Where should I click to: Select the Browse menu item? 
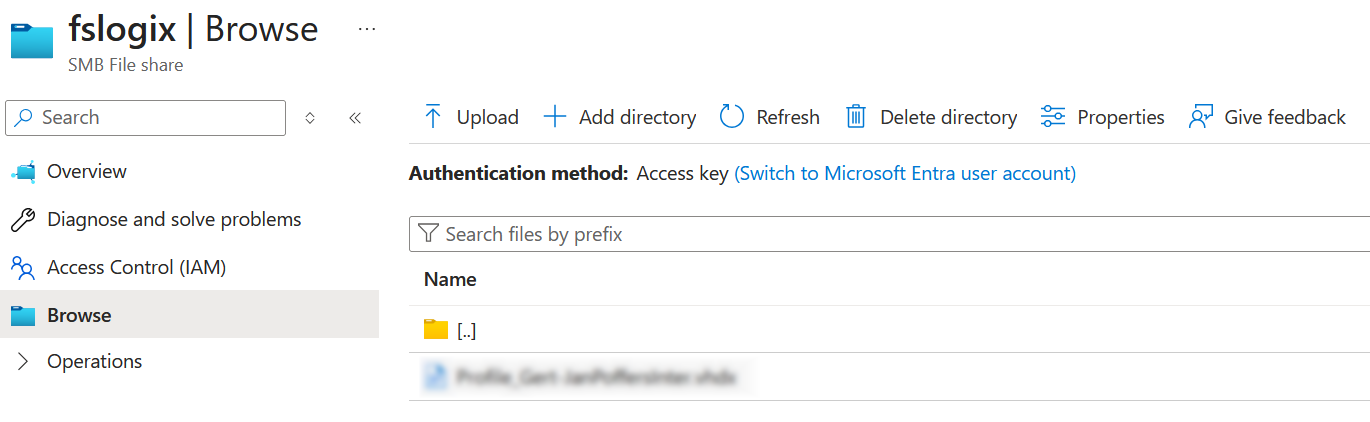tap(79, 315)
